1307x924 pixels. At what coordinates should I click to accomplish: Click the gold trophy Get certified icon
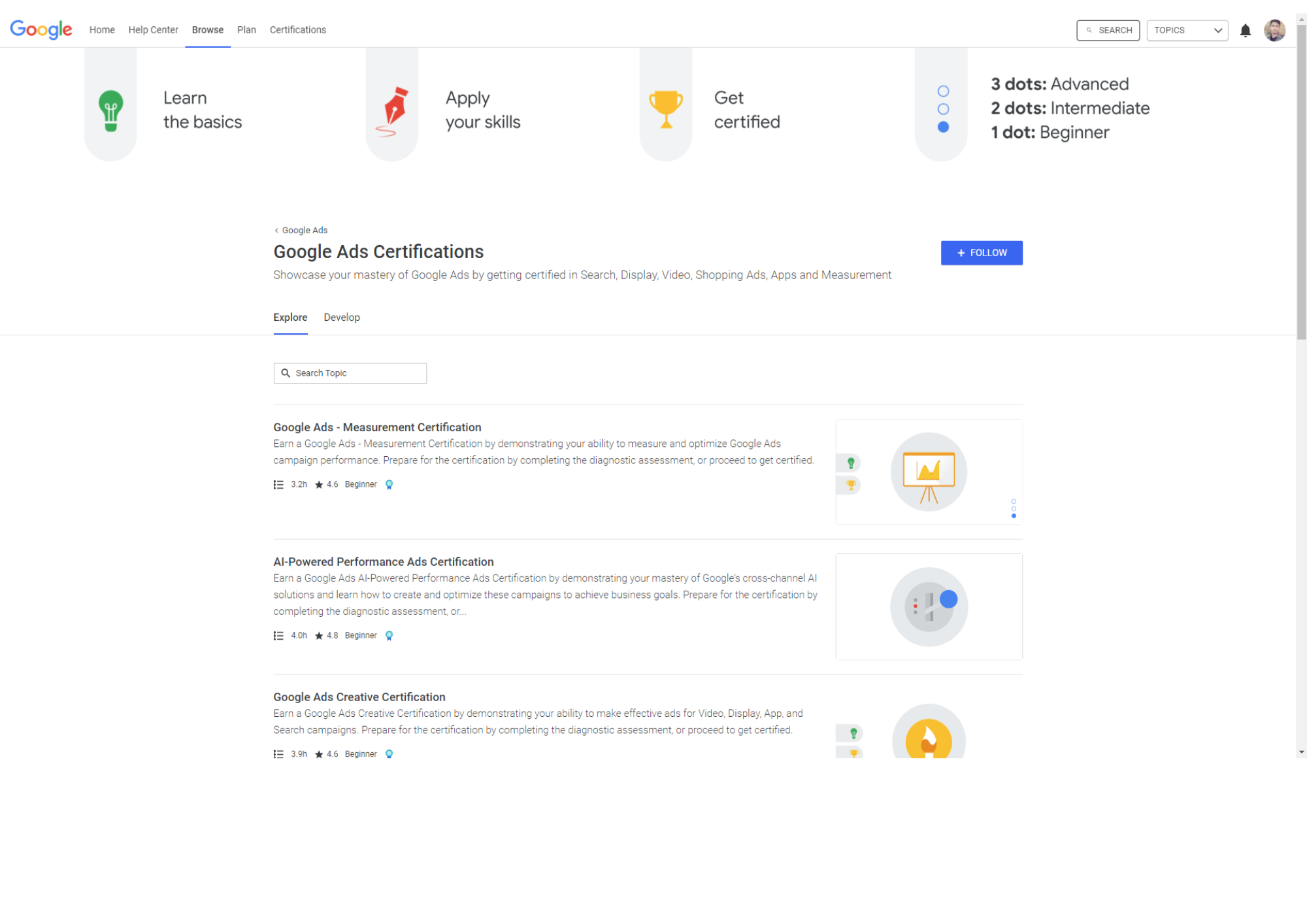click(666, 109)
